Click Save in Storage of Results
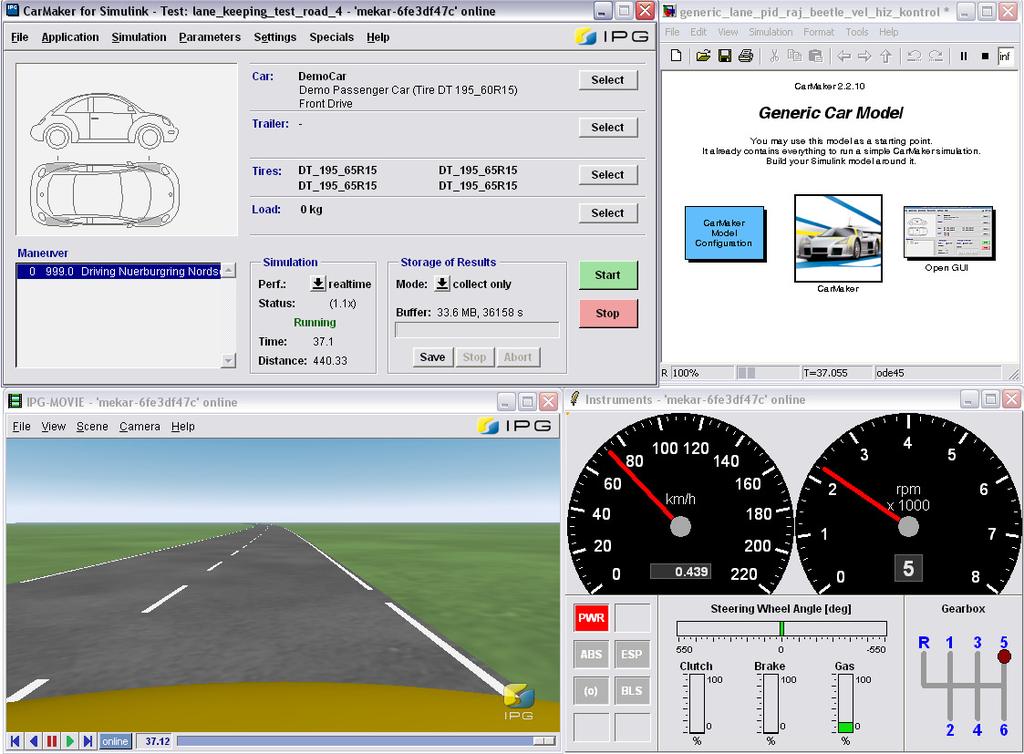Image resolution: width=1024 pixels, height=754 pixels. (x=432, y=357)
